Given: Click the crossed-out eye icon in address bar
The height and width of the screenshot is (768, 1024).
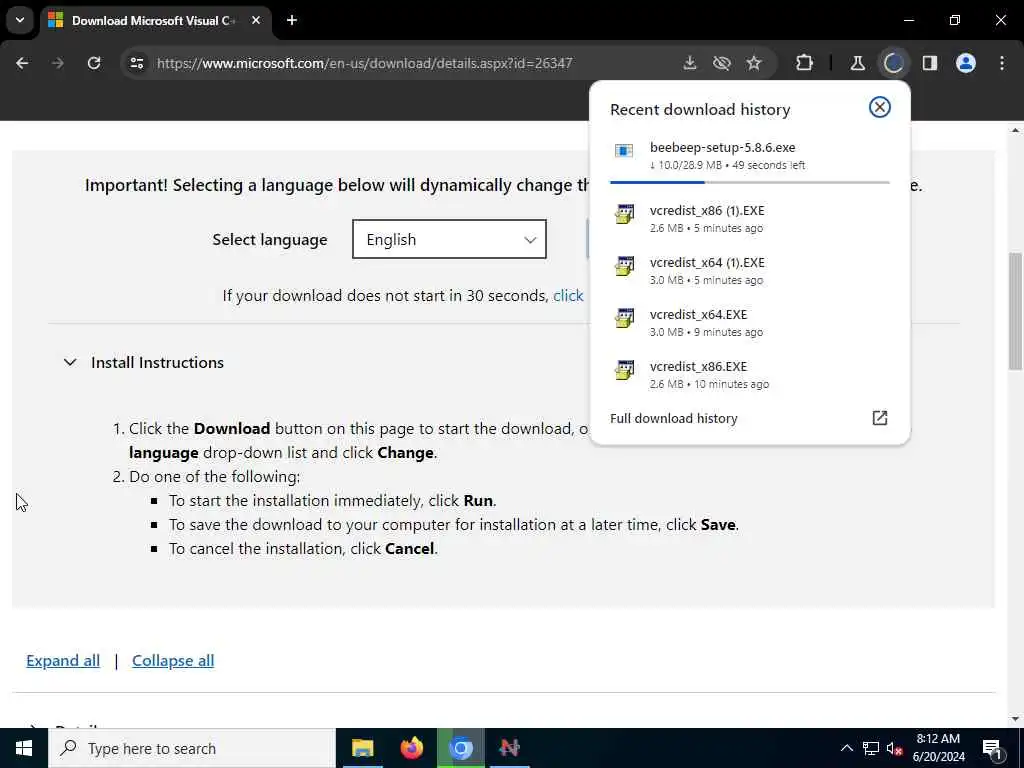Looking at the screenshot, I should [722, 63].
